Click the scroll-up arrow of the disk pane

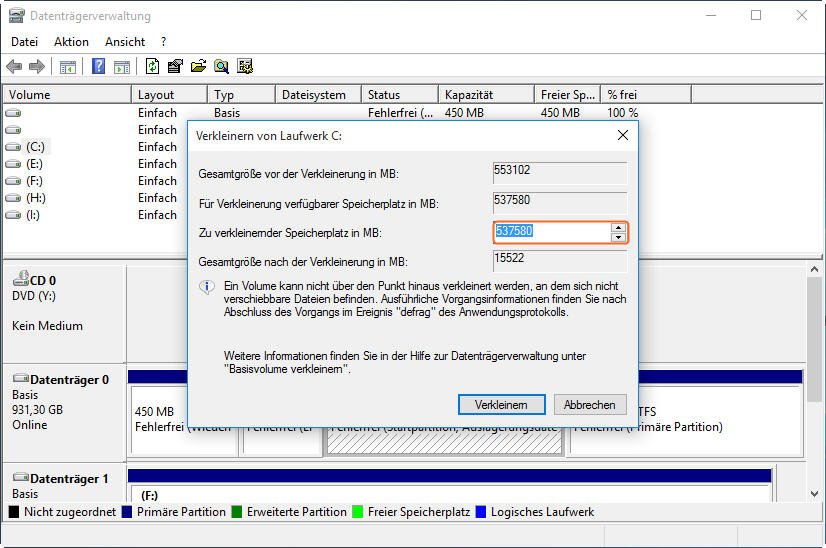pos(814,270)
